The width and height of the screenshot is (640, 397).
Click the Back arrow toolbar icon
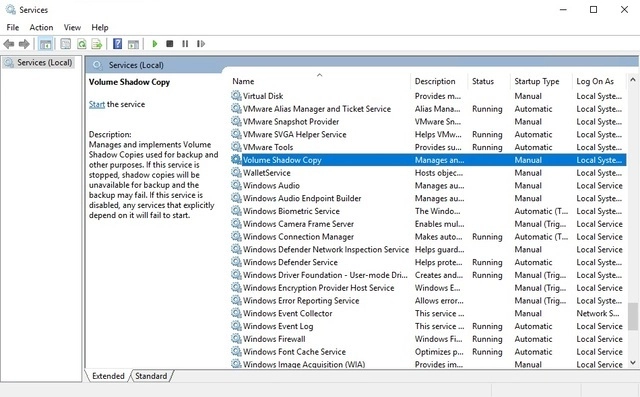coord(9,44)
